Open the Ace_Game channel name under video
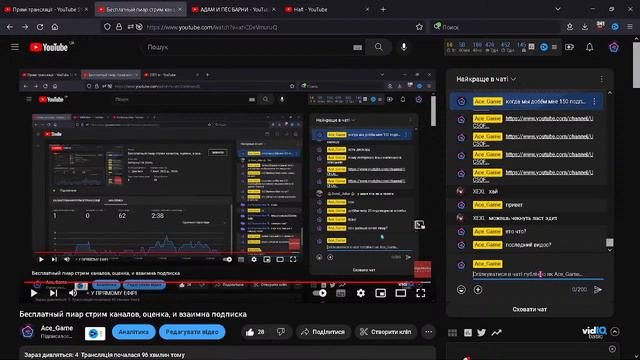 (x=57, y=328)
